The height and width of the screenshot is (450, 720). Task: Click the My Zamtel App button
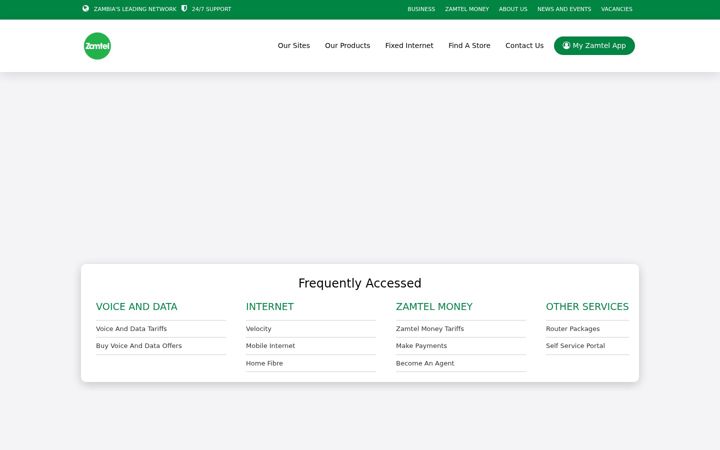tap(594, 45)
